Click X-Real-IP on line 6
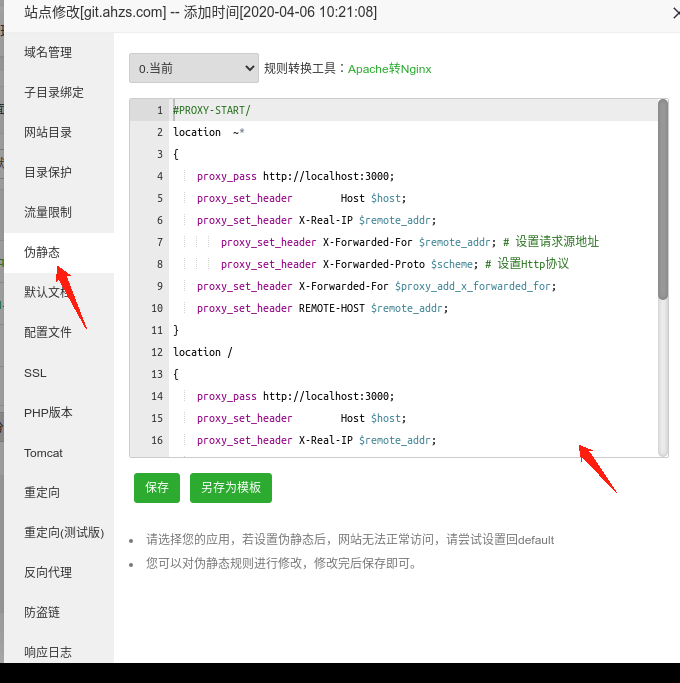The width and height of the screenshot is (680, 683). [325, 220]
